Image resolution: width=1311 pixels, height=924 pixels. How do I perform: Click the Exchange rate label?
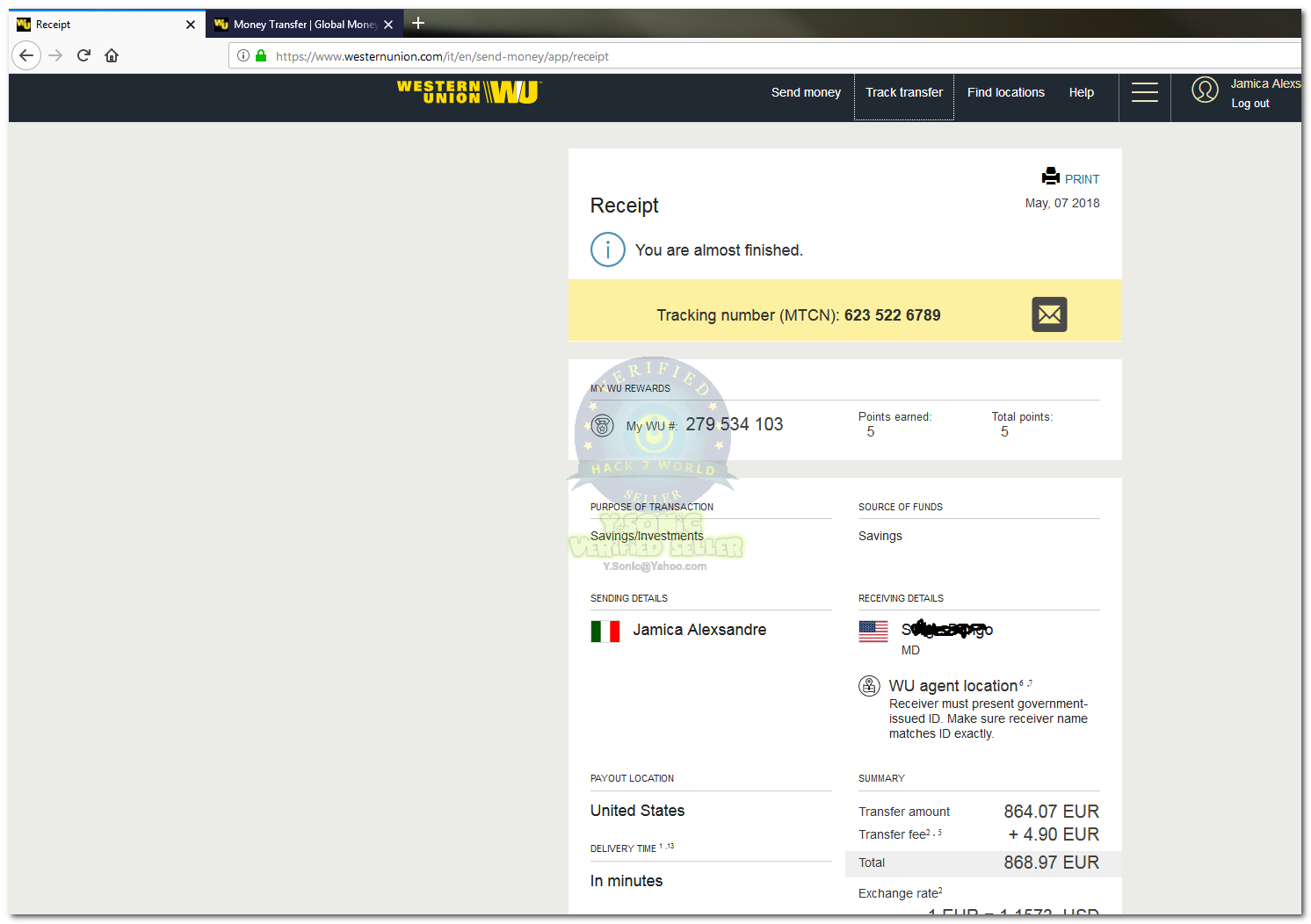coord(901,893)
